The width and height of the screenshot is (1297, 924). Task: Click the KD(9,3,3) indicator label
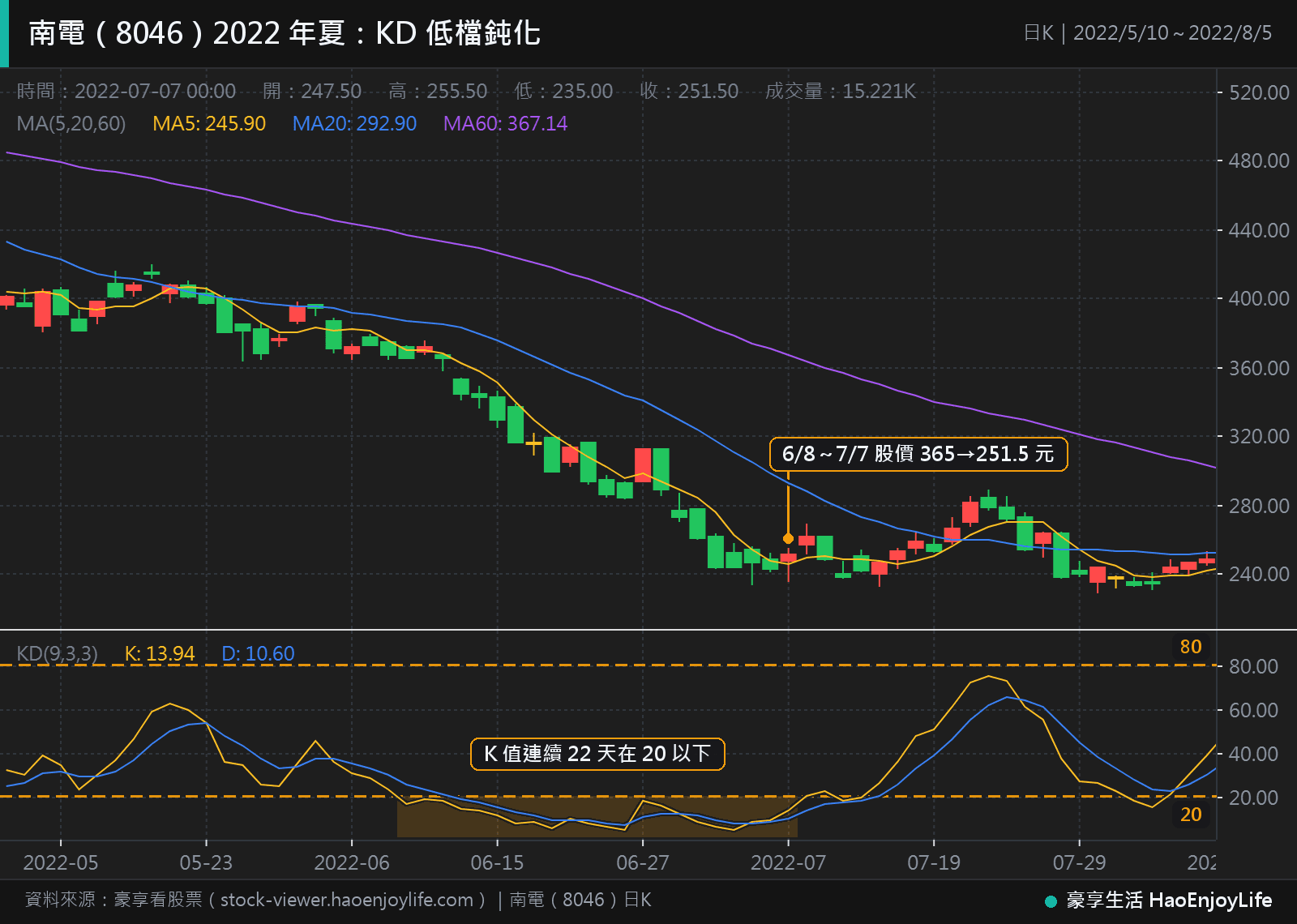pos(57,653)
